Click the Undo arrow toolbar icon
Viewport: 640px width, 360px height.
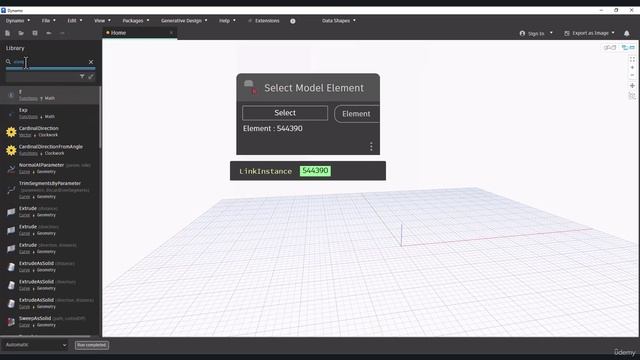point(49,33)
